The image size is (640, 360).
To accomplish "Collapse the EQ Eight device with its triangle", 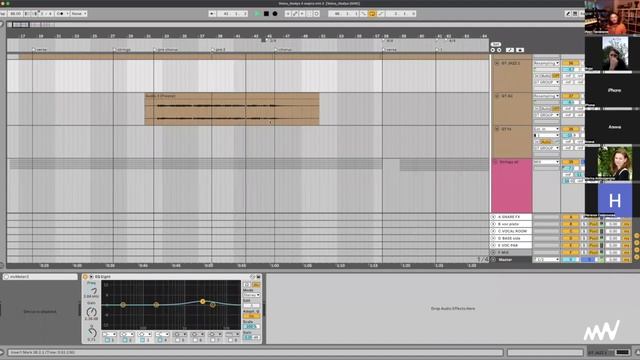I will 91,277.
